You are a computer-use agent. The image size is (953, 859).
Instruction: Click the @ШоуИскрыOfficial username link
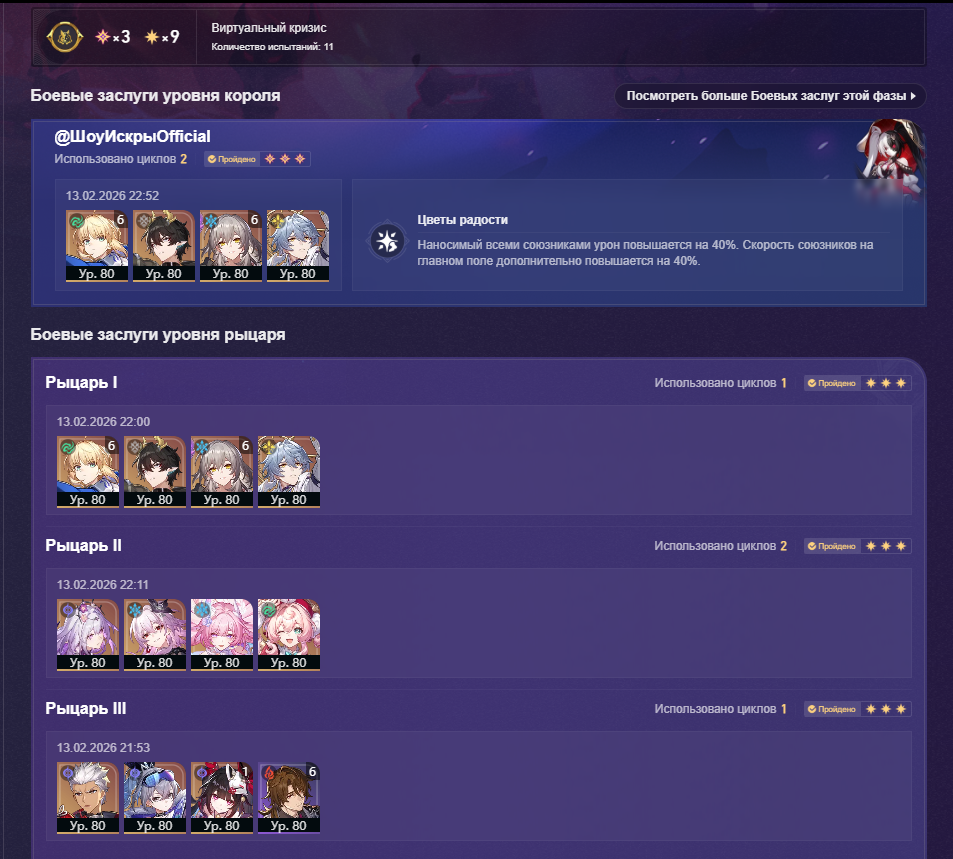(x=132, y=137)
